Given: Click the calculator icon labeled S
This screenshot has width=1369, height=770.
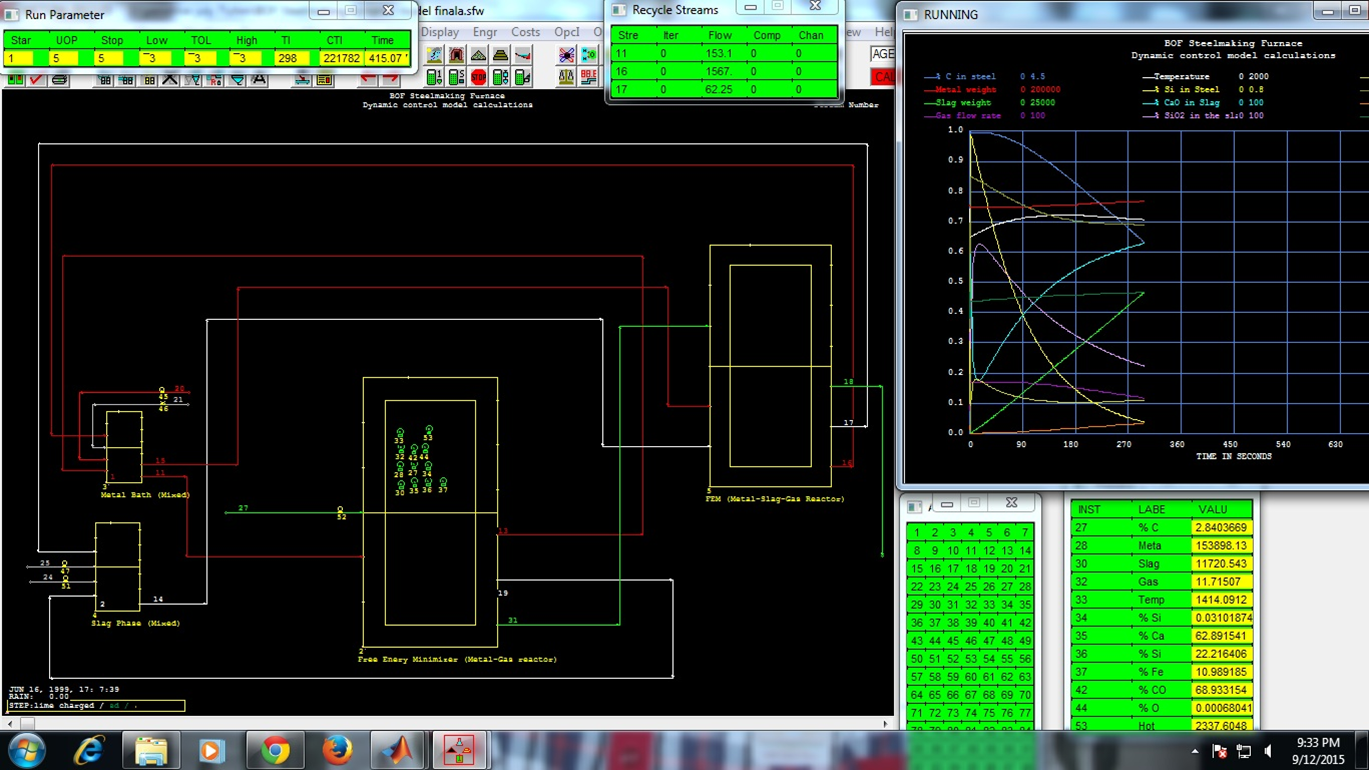Looking at the screenshot, I should point(456,77).
